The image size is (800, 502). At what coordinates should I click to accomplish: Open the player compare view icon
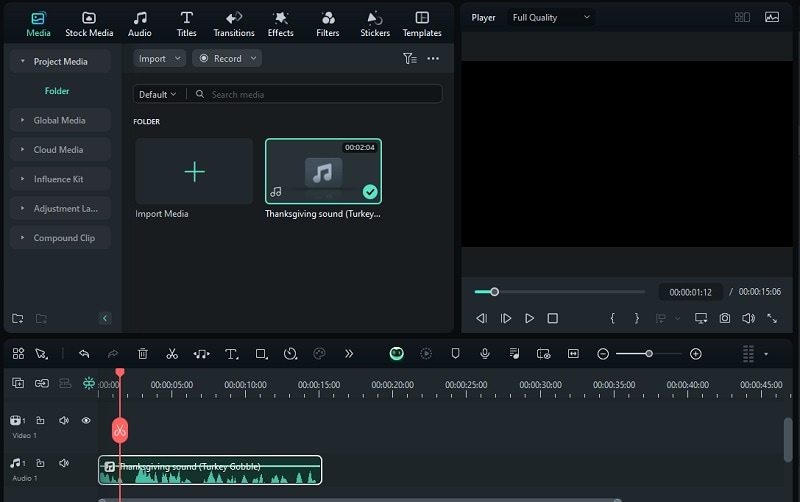(742, 17)
